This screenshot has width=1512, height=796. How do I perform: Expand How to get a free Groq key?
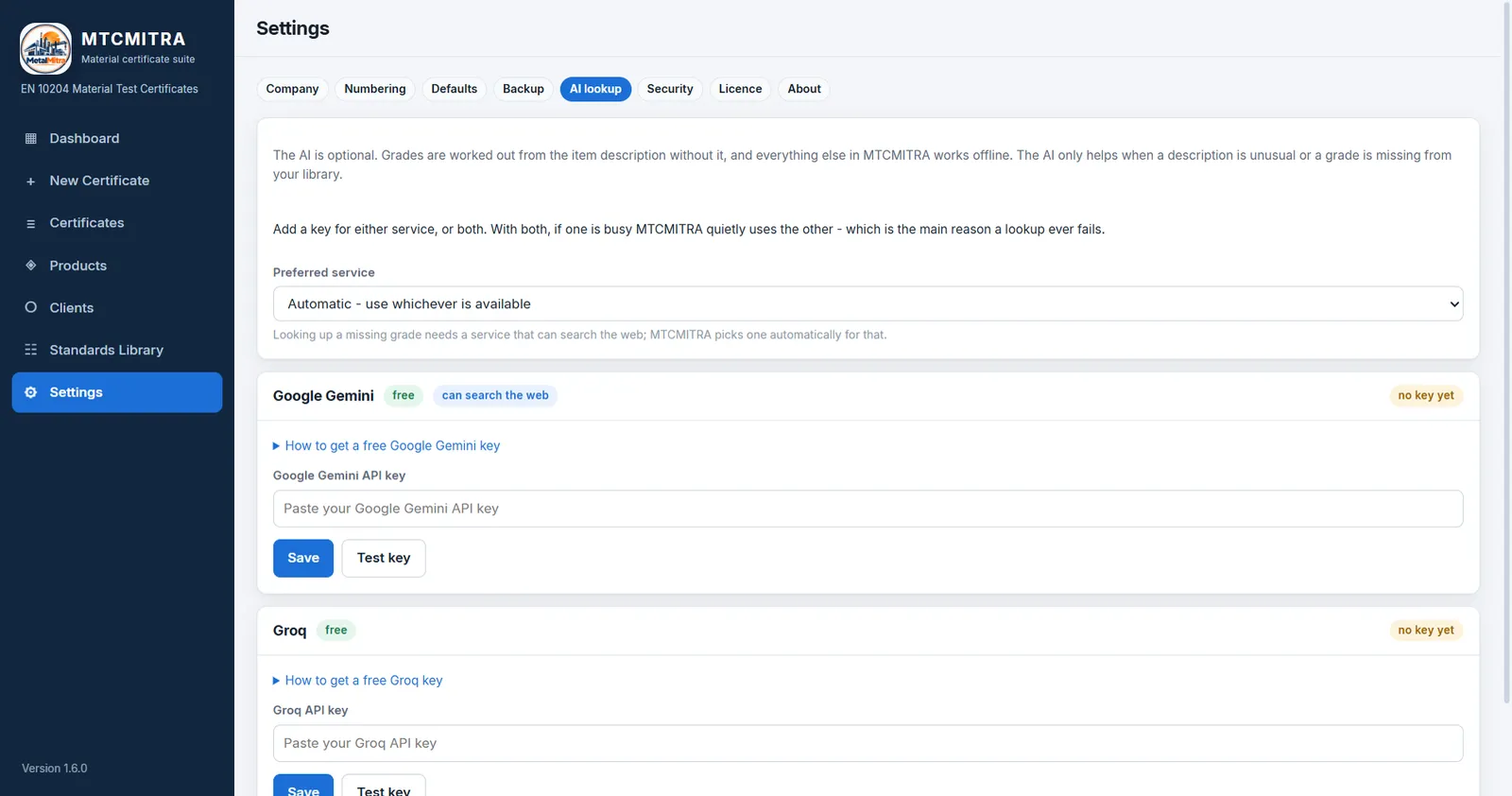pyautogui.click(x=357, y=681)
